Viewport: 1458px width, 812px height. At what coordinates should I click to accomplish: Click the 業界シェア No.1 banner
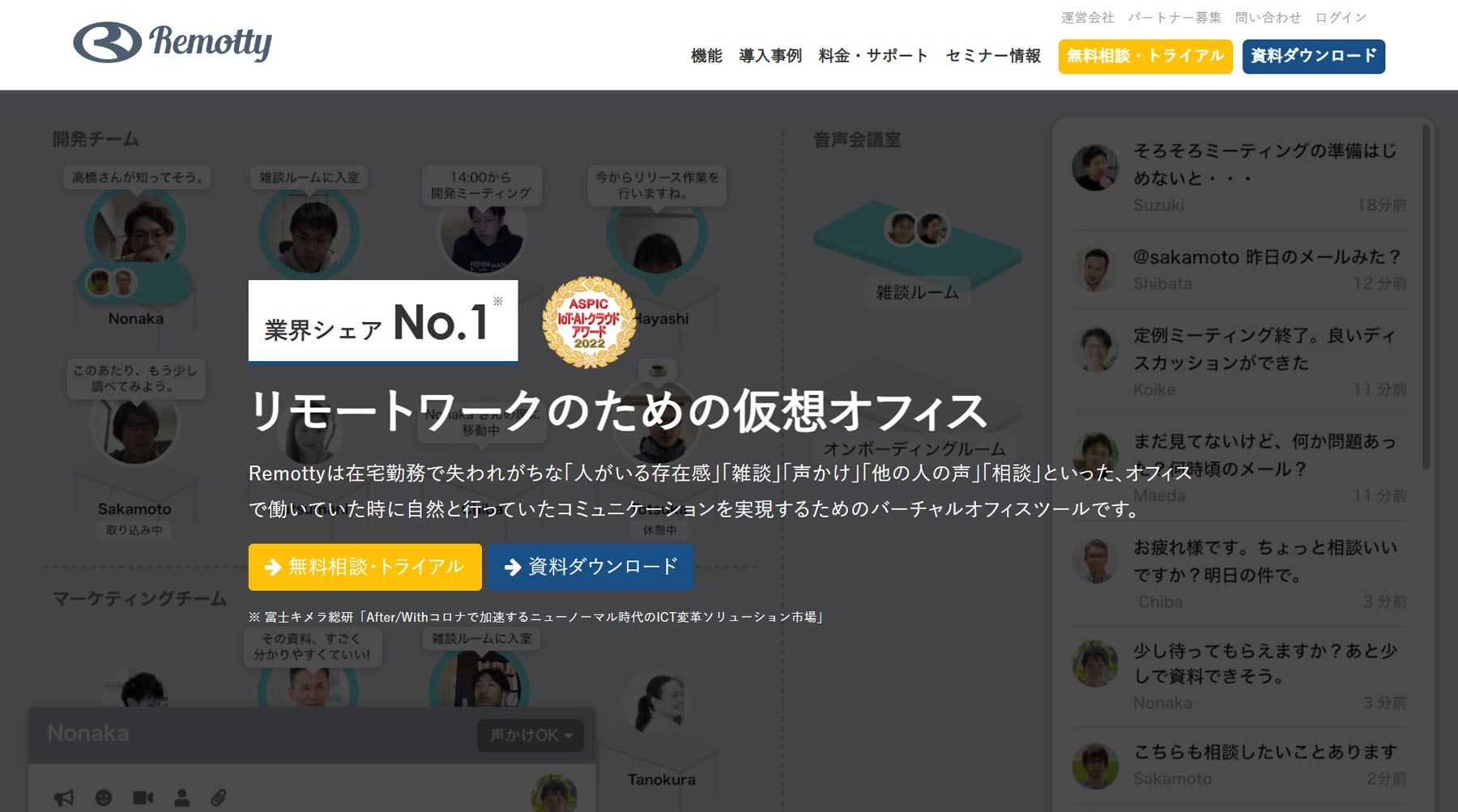383,321
